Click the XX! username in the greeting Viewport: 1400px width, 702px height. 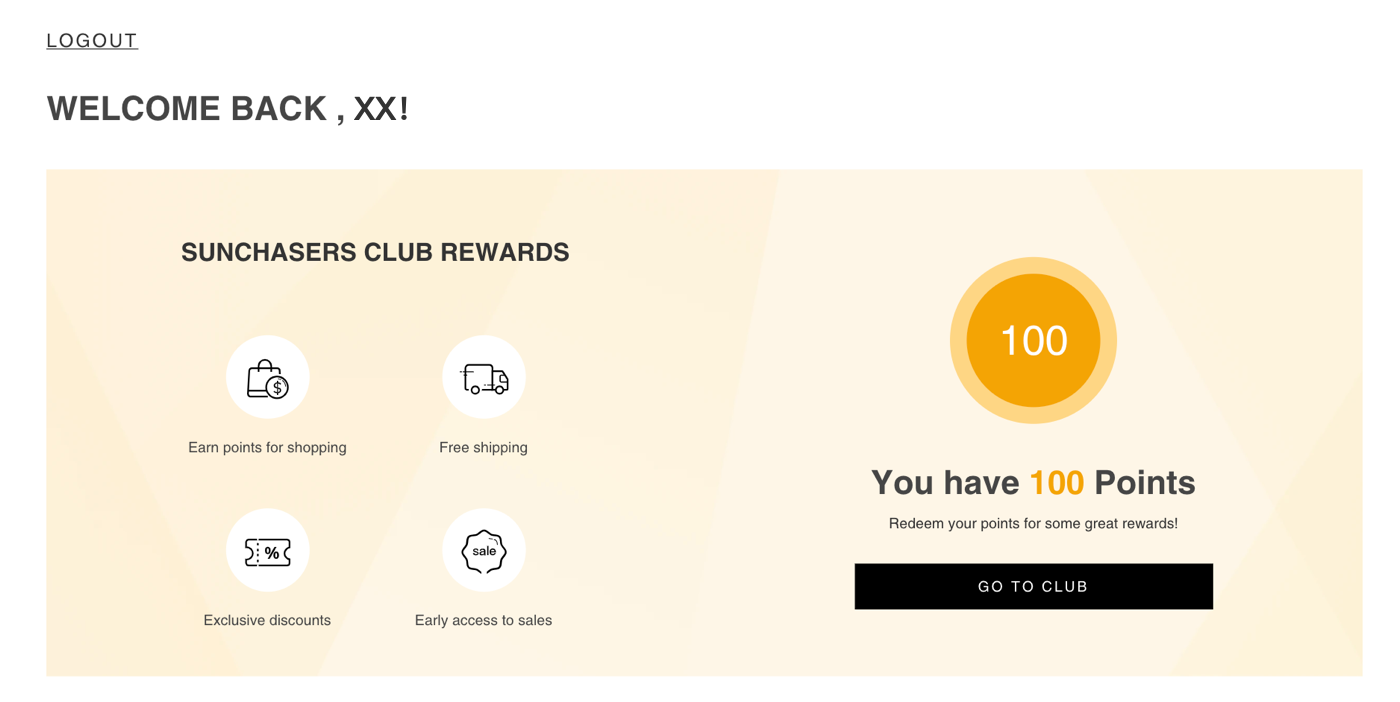pos(381,109)
